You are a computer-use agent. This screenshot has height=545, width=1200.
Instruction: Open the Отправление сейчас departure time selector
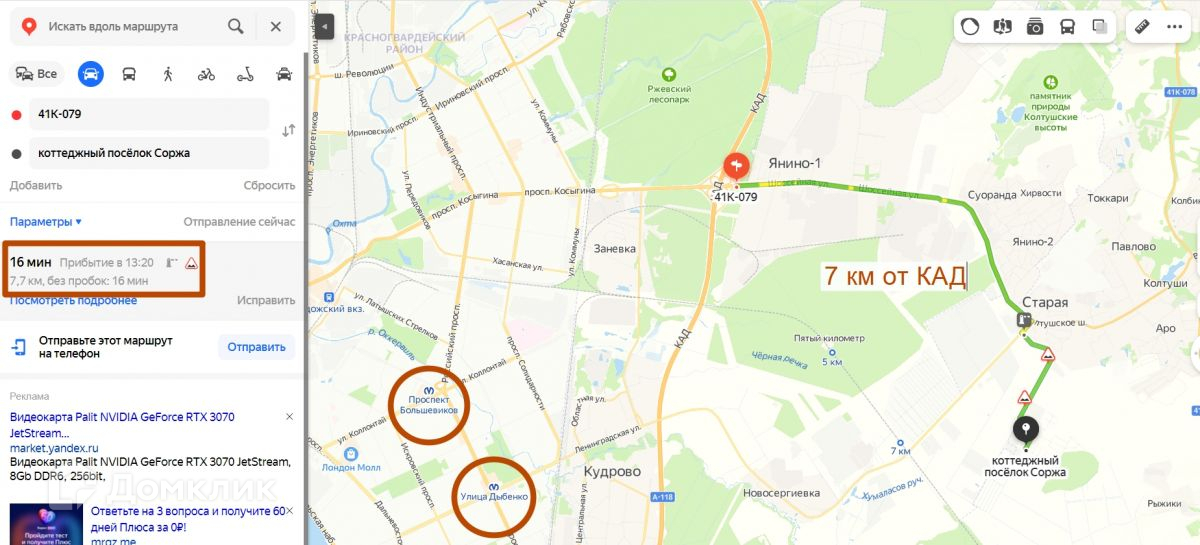click(x=239, y=222)
